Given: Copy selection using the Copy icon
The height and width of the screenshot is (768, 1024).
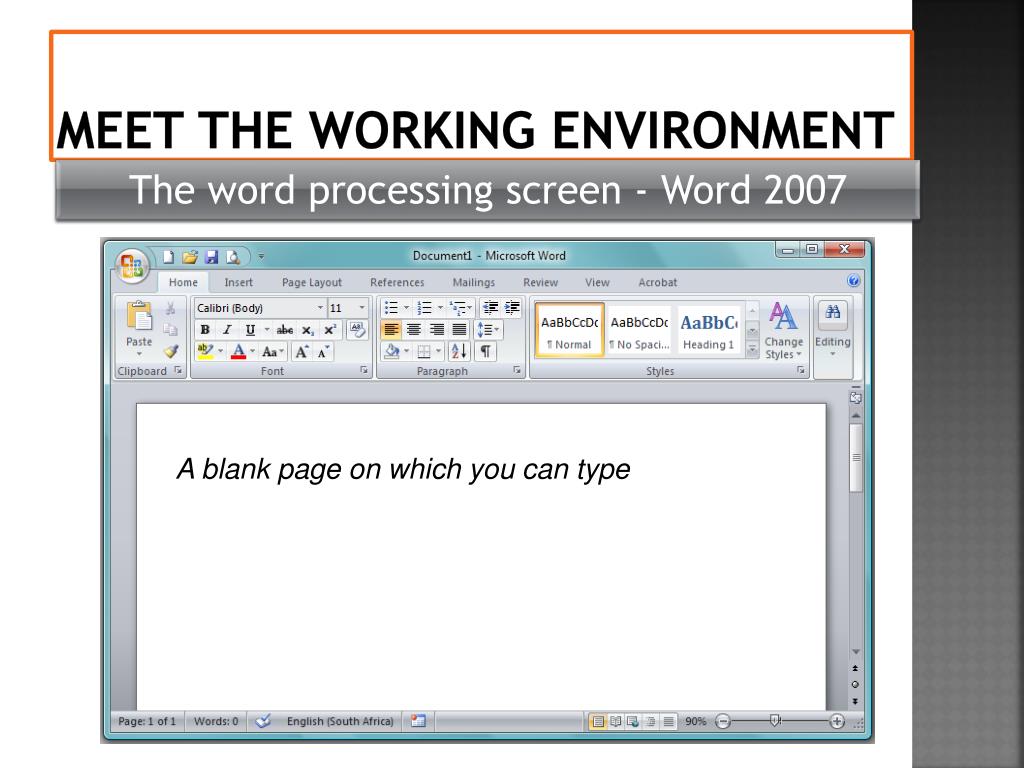Looking at the screenshot, I should tap(170, 330).
